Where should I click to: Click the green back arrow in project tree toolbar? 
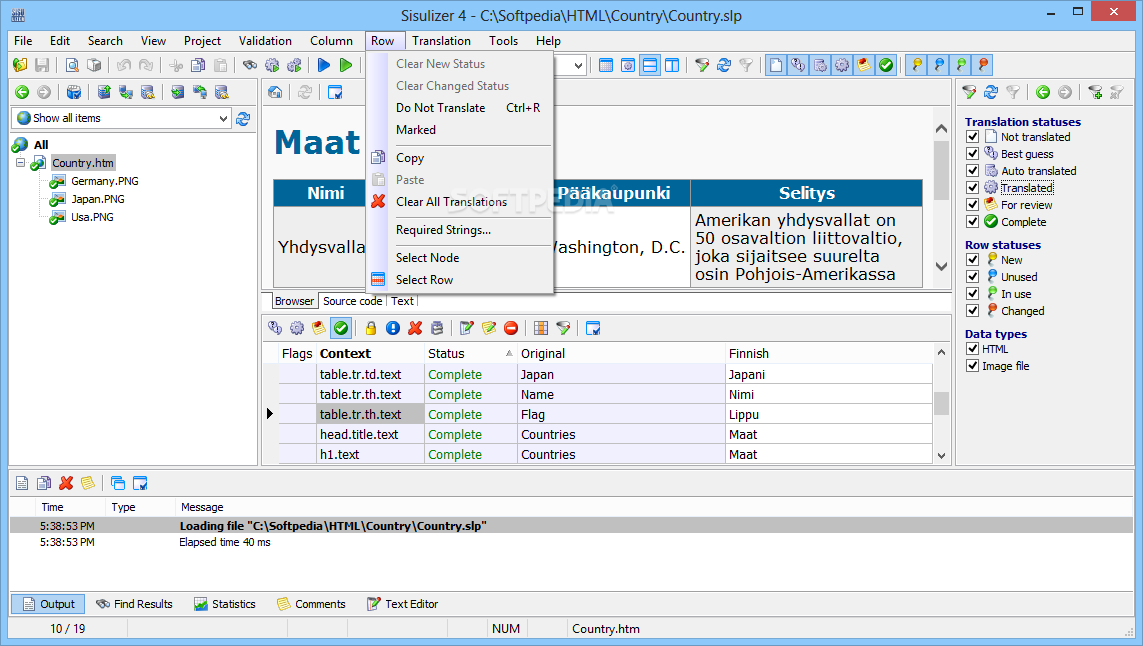[x=22, y=92]
